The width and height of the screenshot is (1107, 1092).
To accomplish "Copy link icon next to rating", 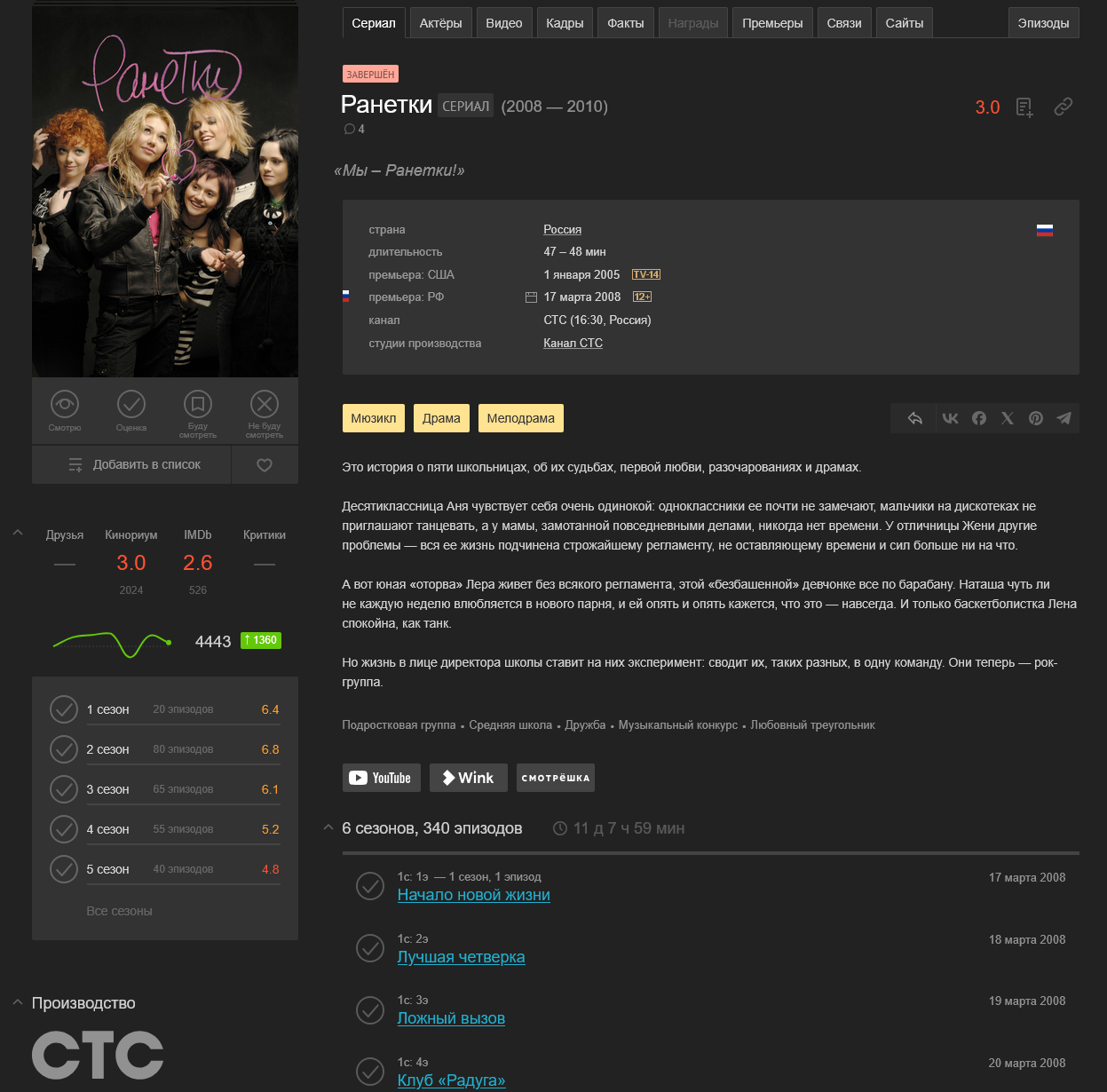I will [x=1064, y=107].
